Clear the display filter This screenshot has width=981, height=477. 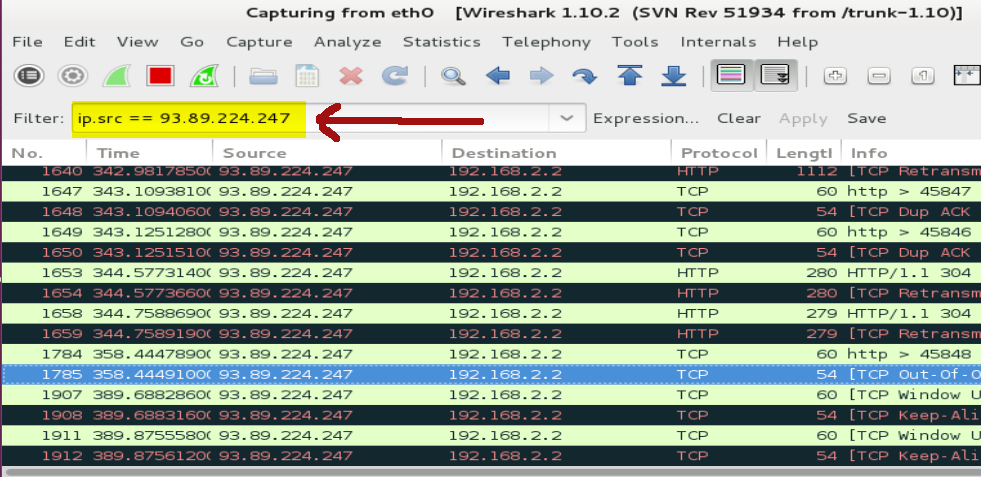point(738,118)
